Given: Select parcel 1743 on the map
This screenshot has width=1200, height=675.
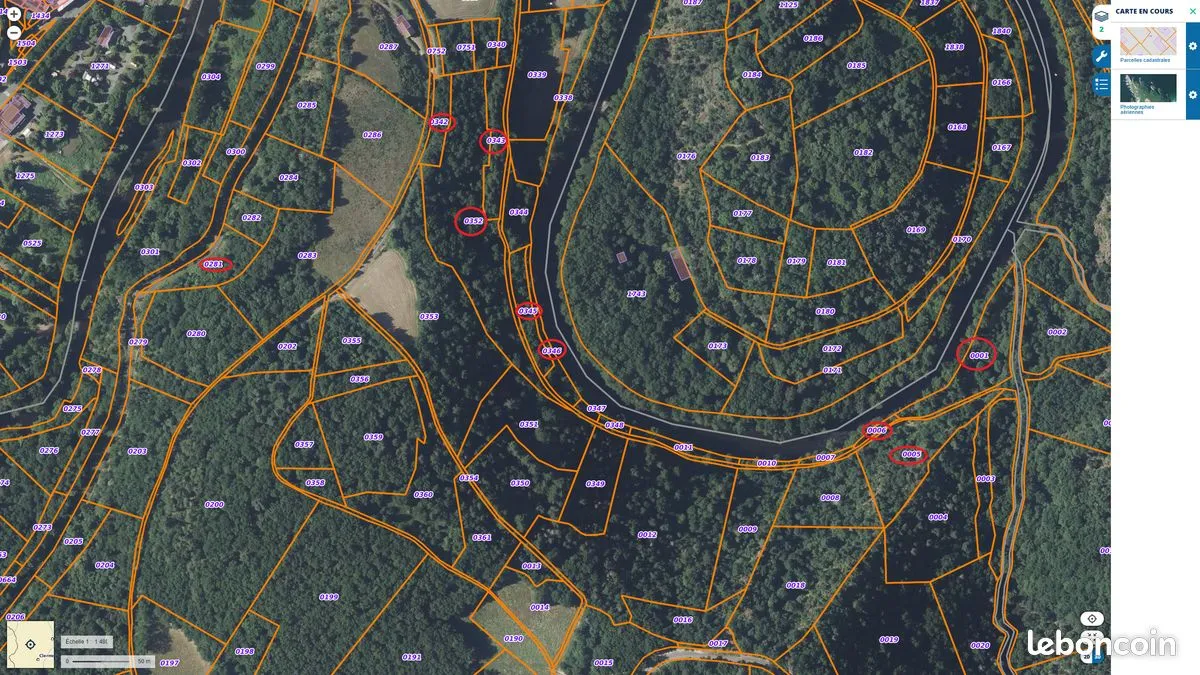Looking at the screenshot, I should point(636,294).
